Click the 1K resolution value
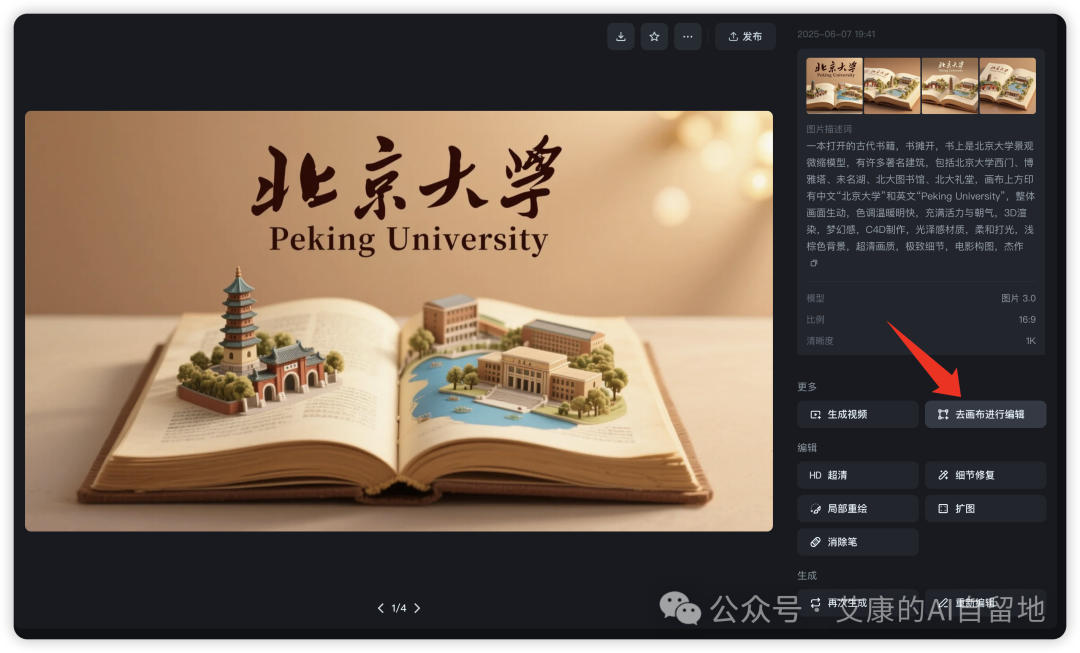The height and width of the screenshot is (653, 1080). [x=1031, y=341]
